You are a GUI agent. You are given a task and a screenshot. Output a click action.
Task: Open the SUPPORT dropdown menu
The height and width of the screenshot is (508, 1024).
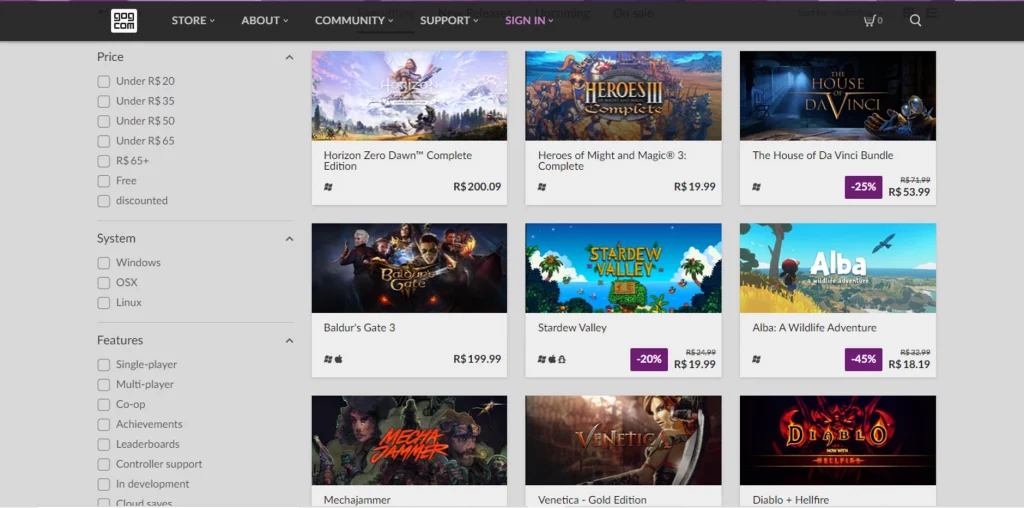pos(449,20)
